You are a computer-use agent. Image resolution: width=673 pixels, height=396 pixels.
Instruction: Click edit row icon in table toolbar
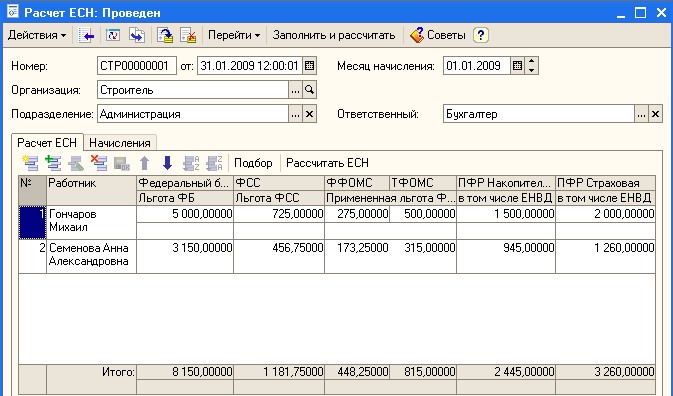coord(76,163)
